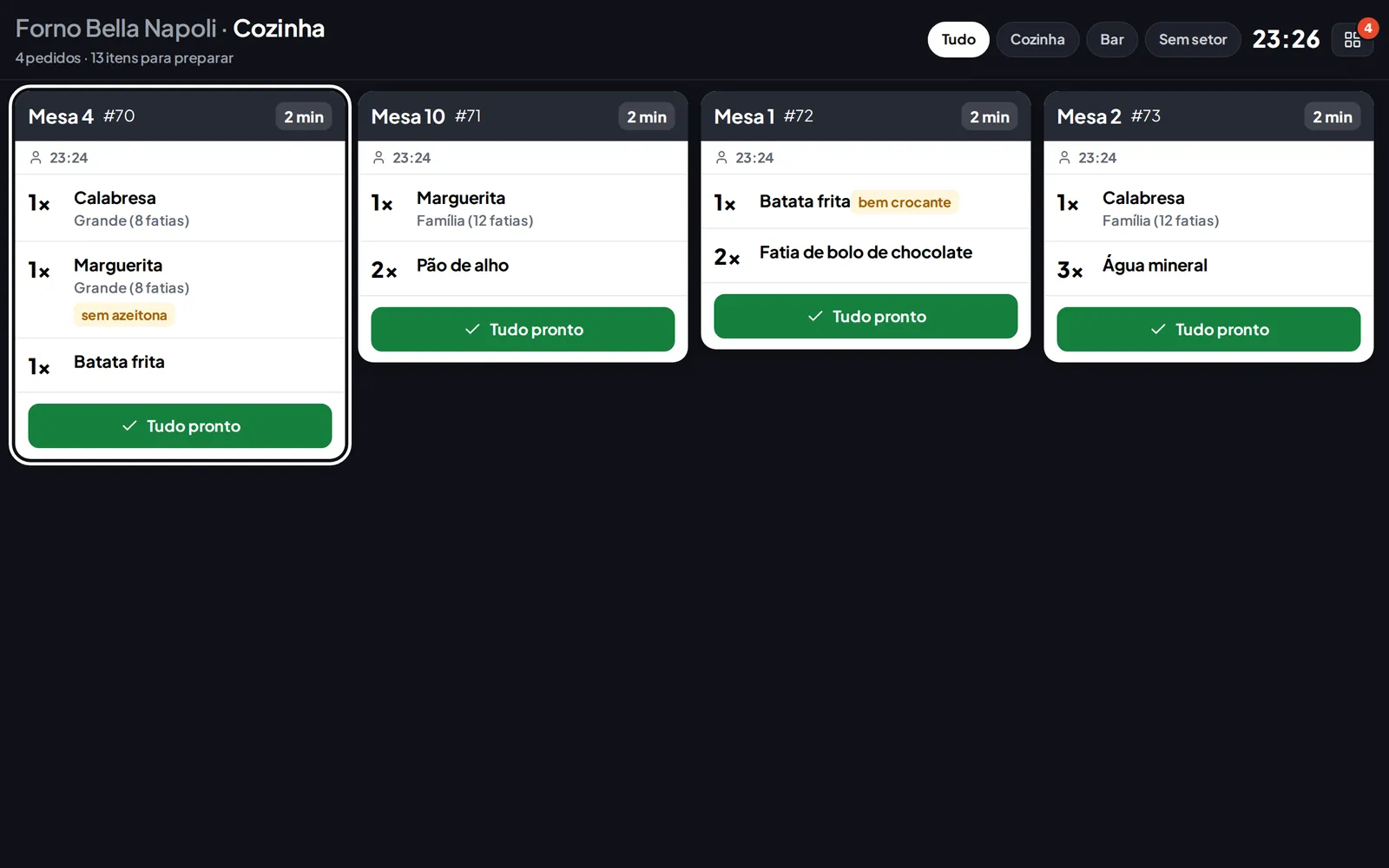Image resolution: width=1389 pixels, height=868 pixels.
Task: Click the 2 min timer on Mesa 1
Action: [990, 116]
